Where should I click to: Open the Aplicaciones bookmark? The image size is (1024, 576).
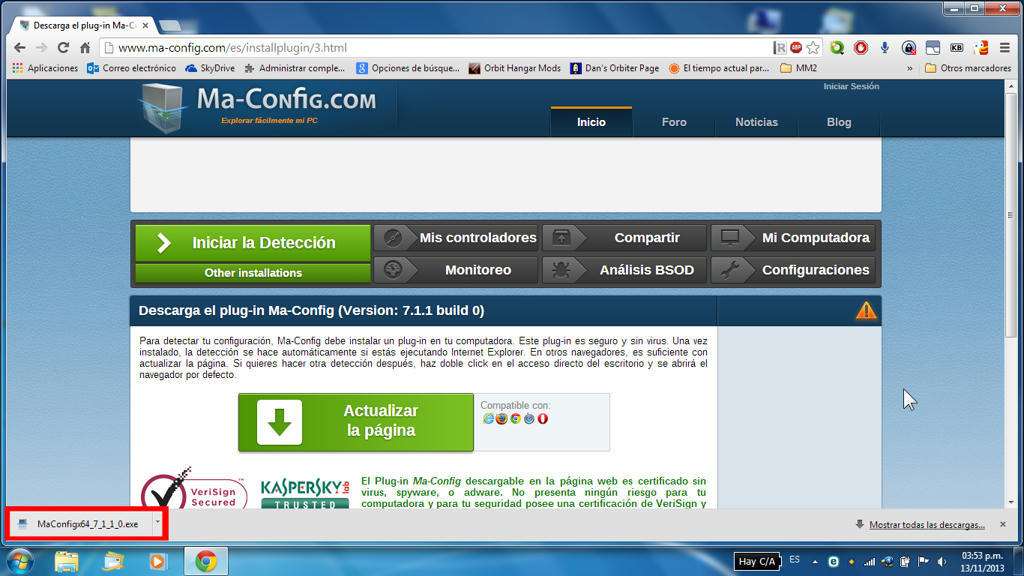(45, 68)
